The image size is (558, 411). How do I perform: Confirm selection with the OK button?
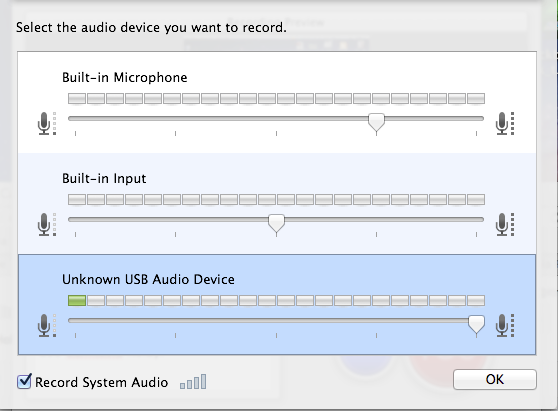[495, 379]
